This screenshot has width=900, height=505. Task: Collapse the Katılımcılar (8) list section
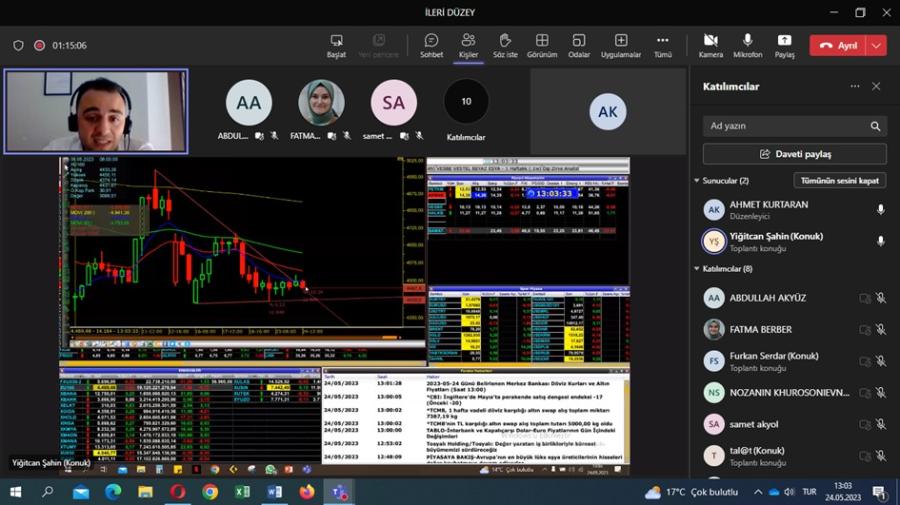click(x=696, y=269)
